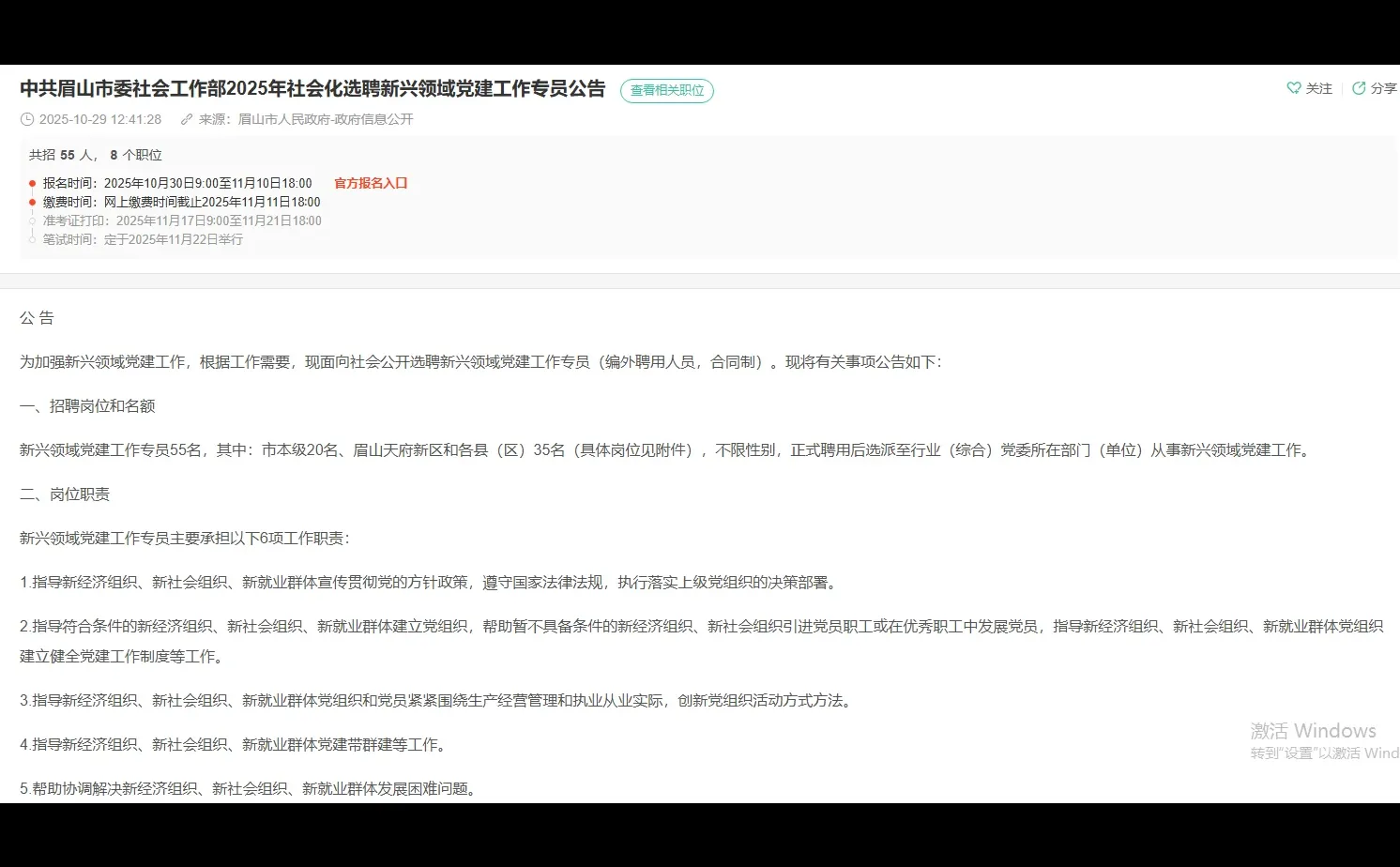Image resolution: width=1400 pixels, height=867 pixels.
Task: Open the 官方报名入口 registration link
Action: 370,182
